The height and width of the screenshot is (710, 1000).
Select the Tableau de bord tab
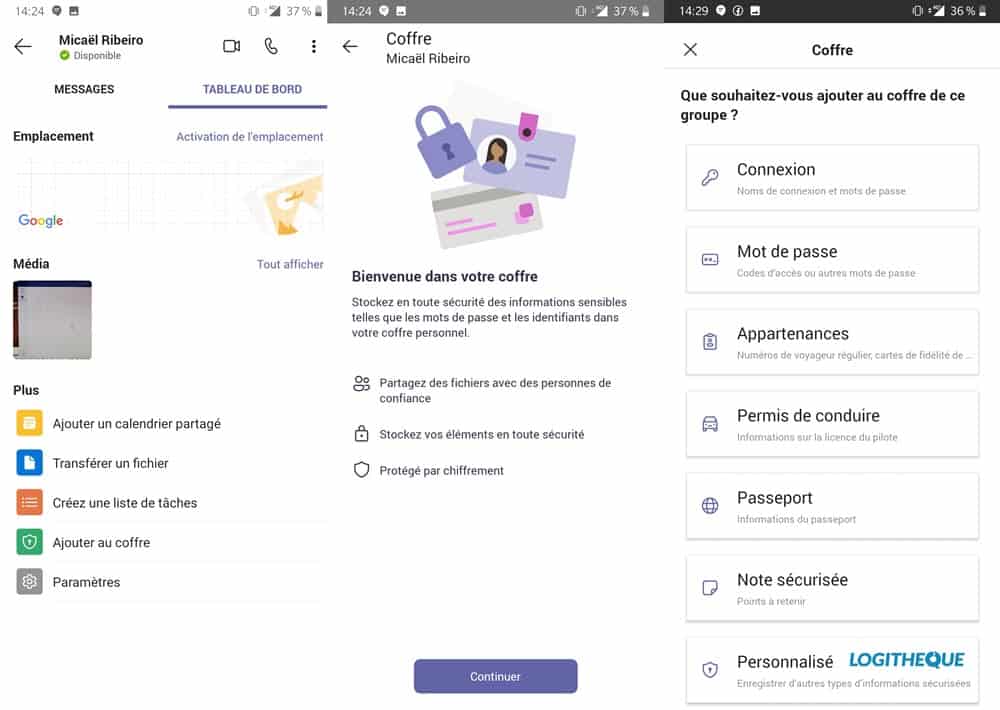[x=252, y=89]
